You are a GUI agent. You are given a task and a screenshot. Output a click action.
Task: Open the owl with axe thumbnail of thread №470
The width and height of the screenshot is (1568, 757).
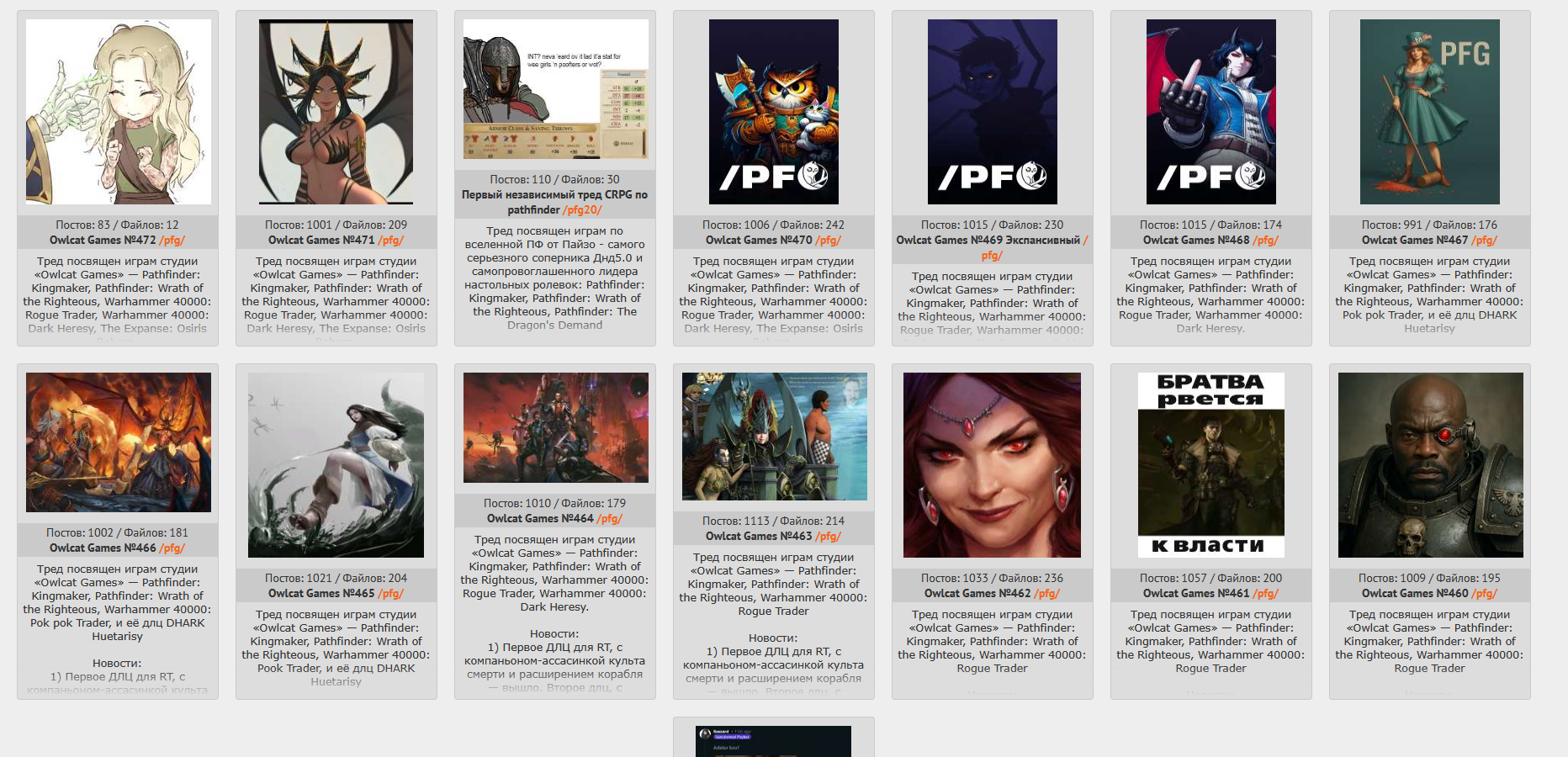(774, 112)
